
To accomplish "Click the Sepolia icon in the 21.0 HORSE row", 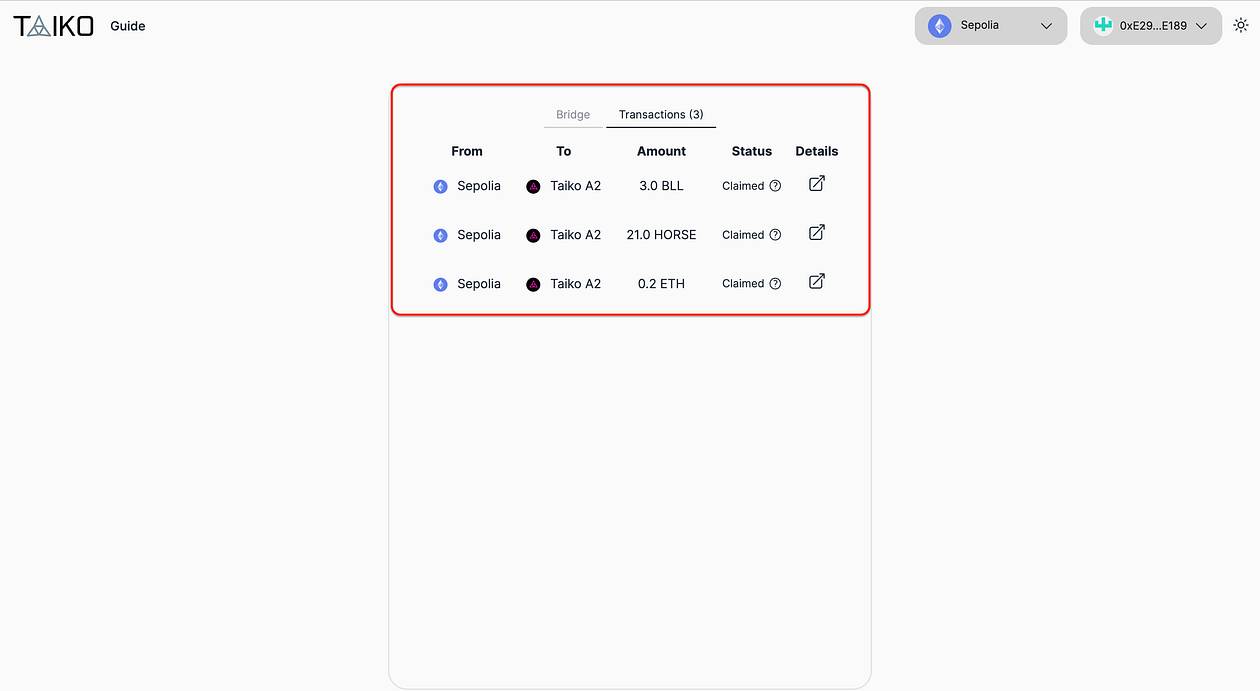I will pos(440,235).
